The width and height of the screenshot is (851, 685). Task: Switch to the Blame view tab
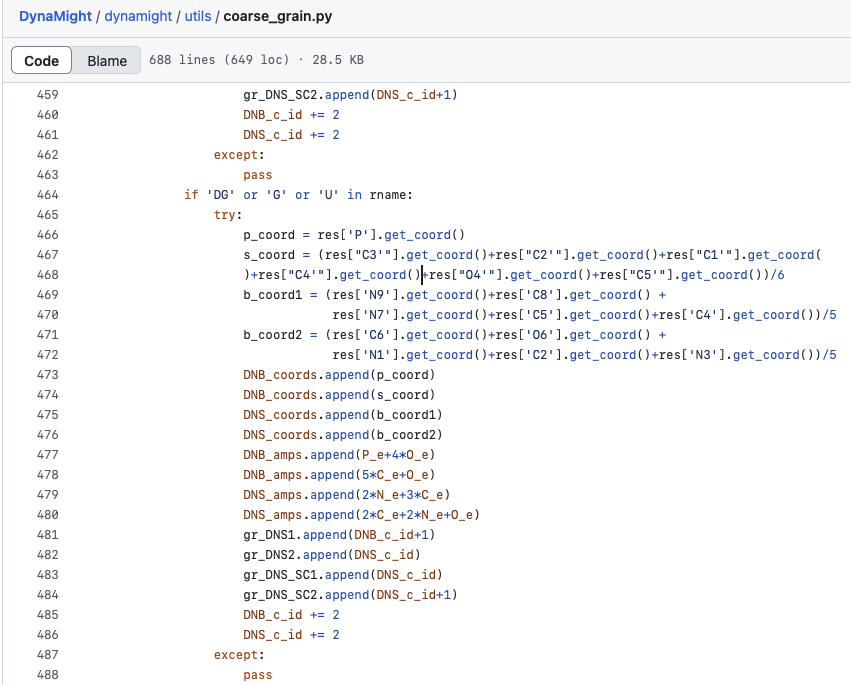(107, 61)
